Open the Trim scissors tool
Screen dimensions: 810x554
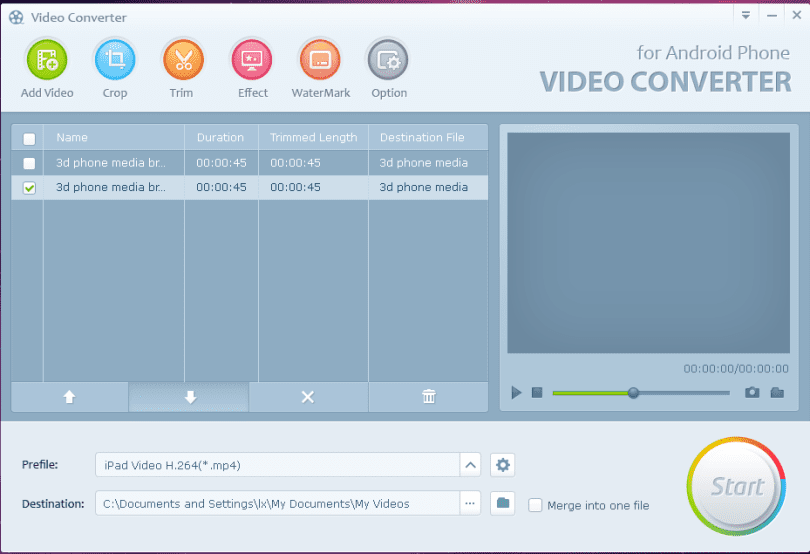183,60
